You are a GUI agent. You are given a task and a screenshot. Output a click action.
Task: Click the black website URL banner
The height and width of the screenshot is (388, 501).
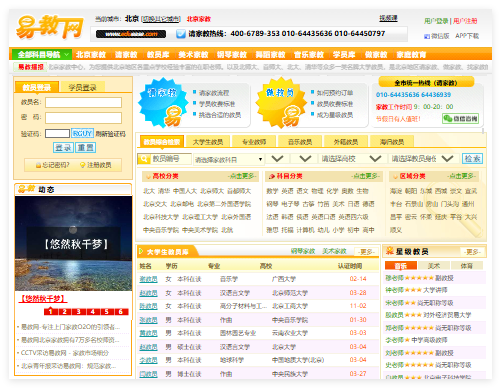click(131, 34)
